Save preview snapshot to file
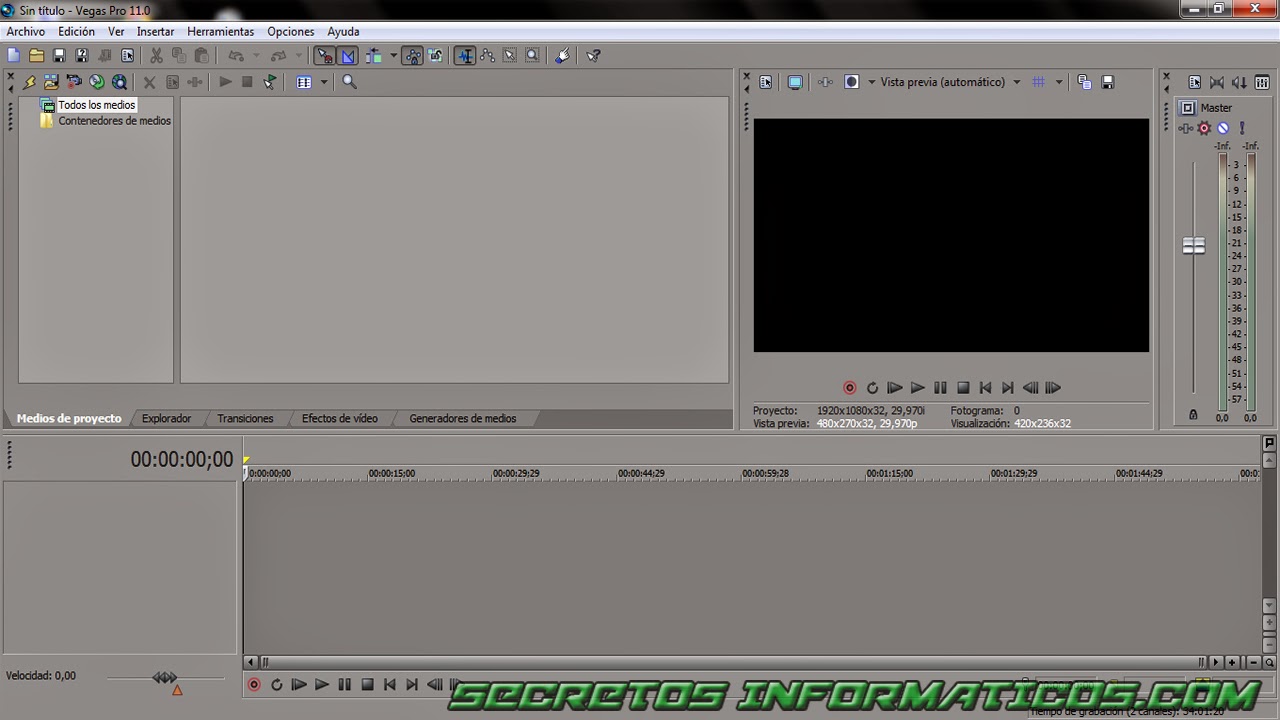 (x=1107, y=82)
